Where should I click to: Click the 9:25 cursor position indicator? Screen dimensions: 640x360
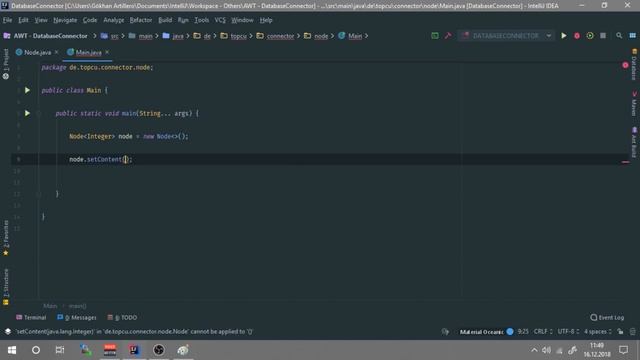tap(523, 331)
